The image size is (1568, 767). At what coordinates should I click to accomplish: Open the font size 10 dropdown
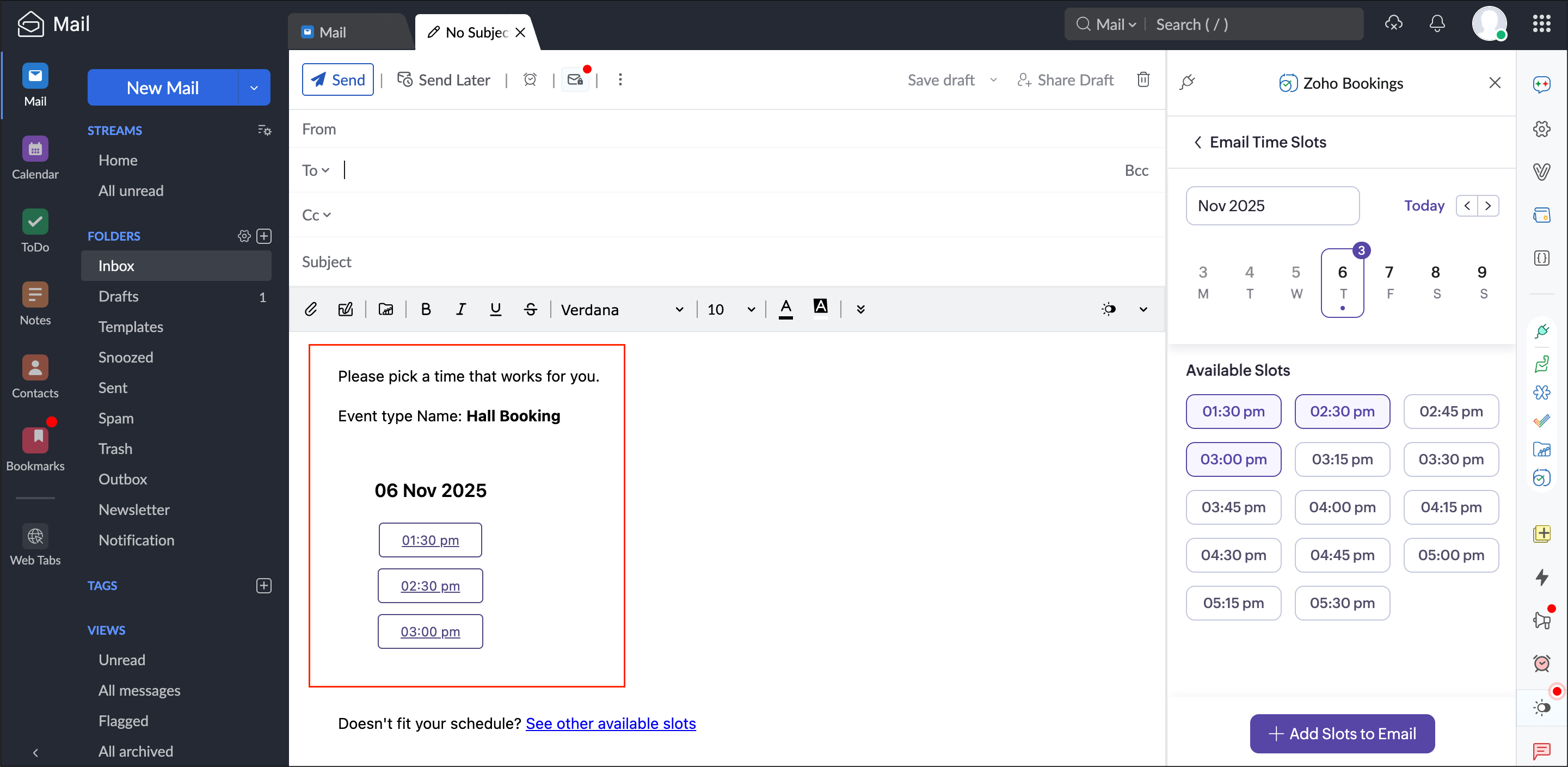(x=730, y=310)
